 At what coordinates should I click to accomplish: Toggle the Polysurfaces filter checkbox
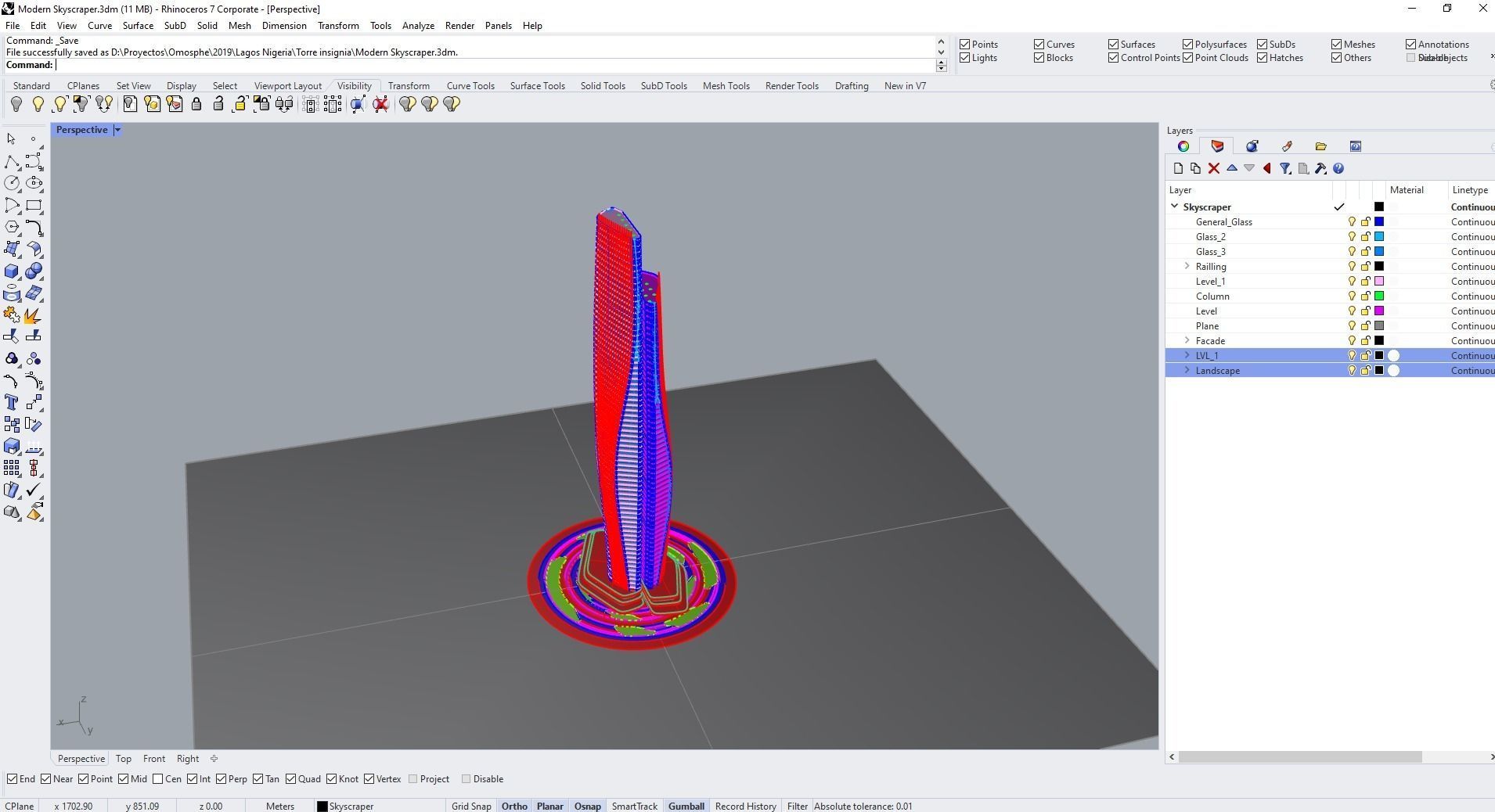1188,45
